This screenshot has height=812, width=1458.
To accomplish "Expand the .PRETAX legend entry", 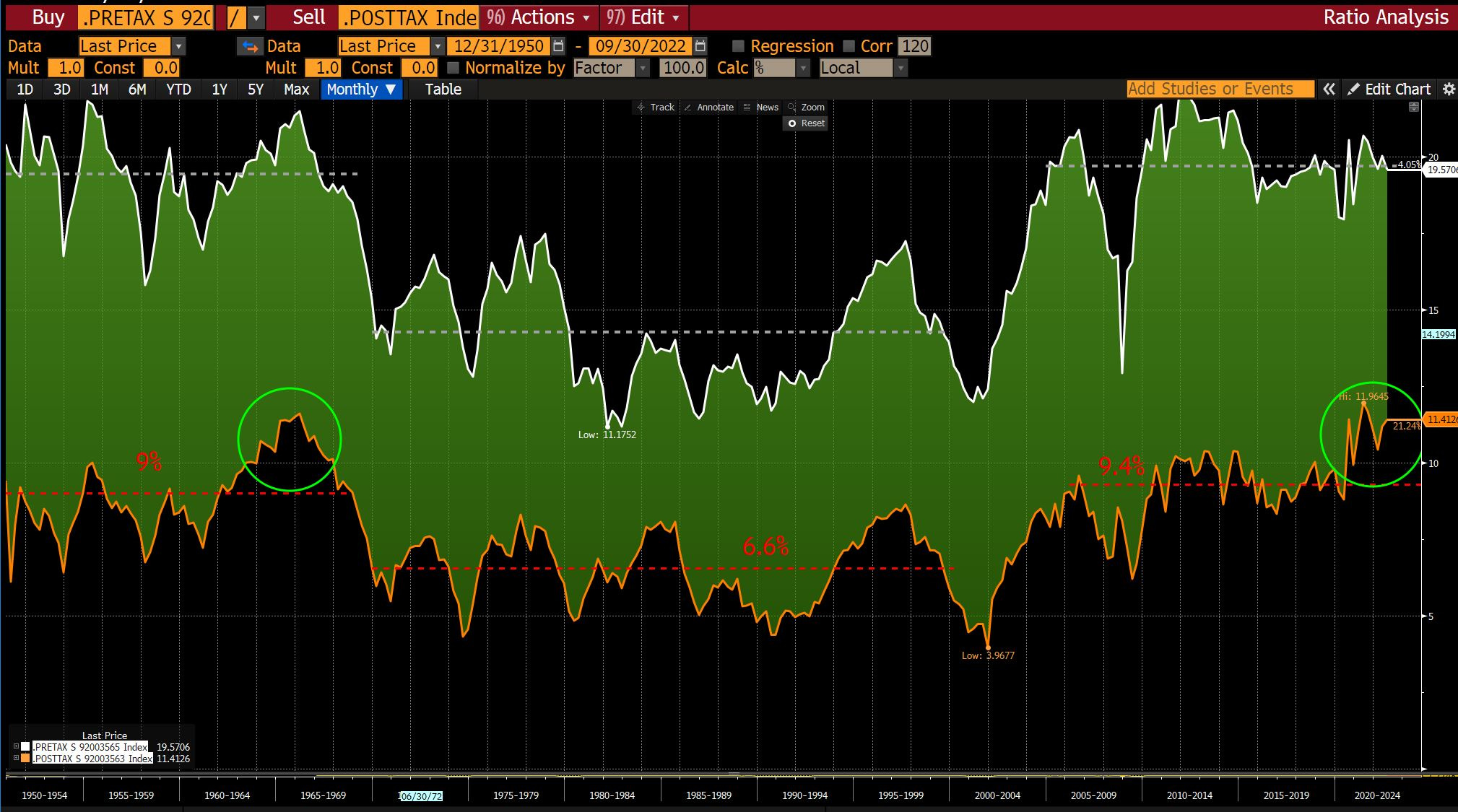I will pos(16,747).
